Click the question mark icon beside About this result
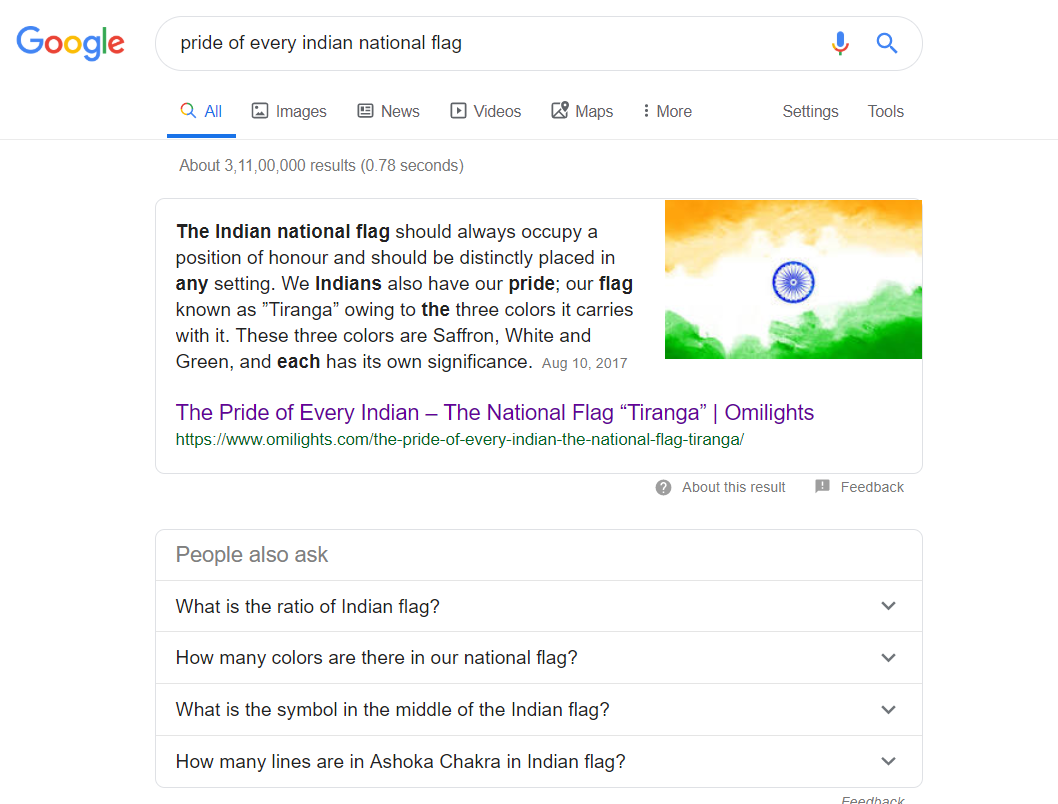Screen dimensions: 1058x804 pos(663,488)
